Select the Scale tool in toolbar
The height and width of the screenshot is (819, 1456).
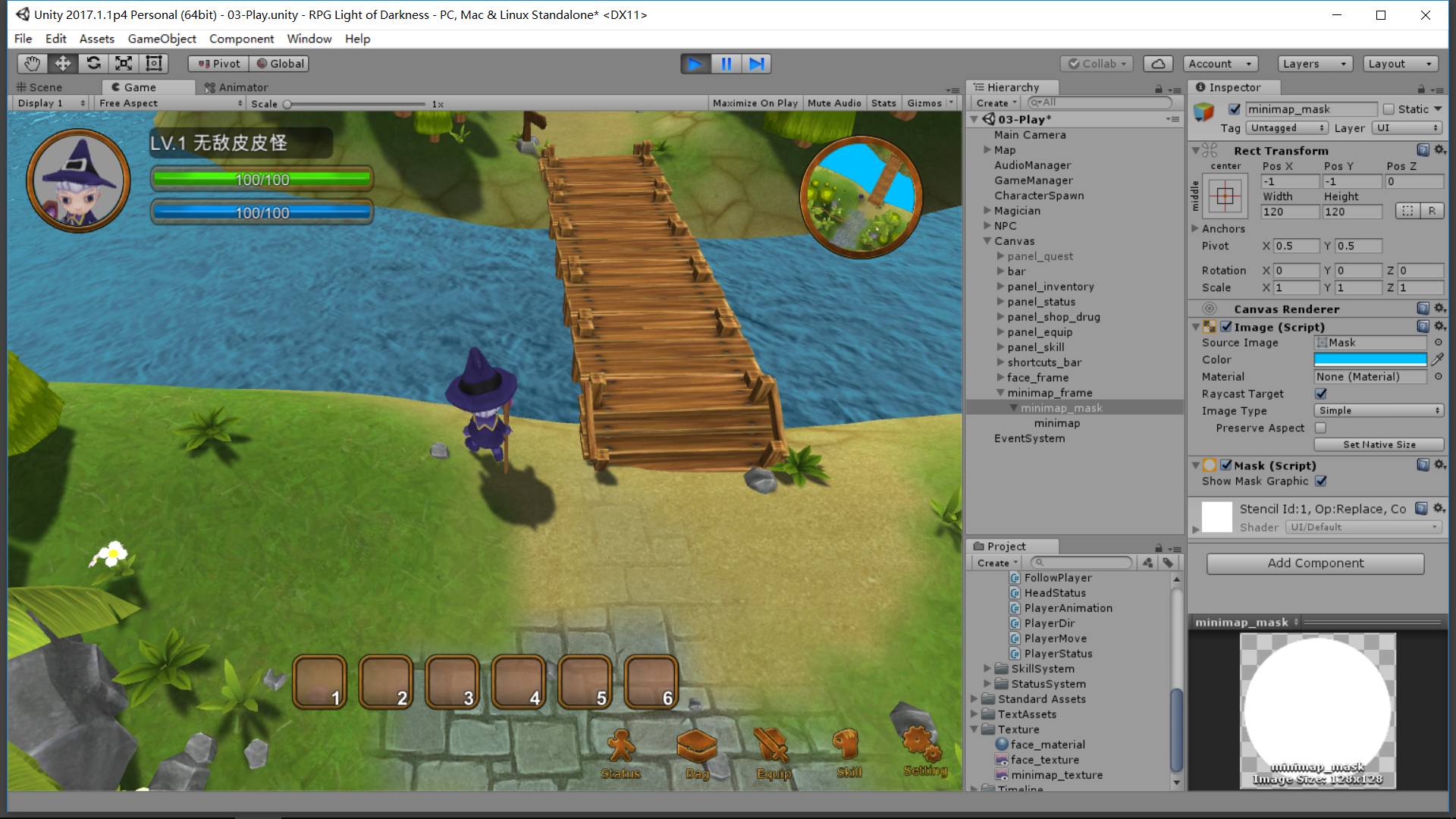pyautogui.click(x=124, y=64)
